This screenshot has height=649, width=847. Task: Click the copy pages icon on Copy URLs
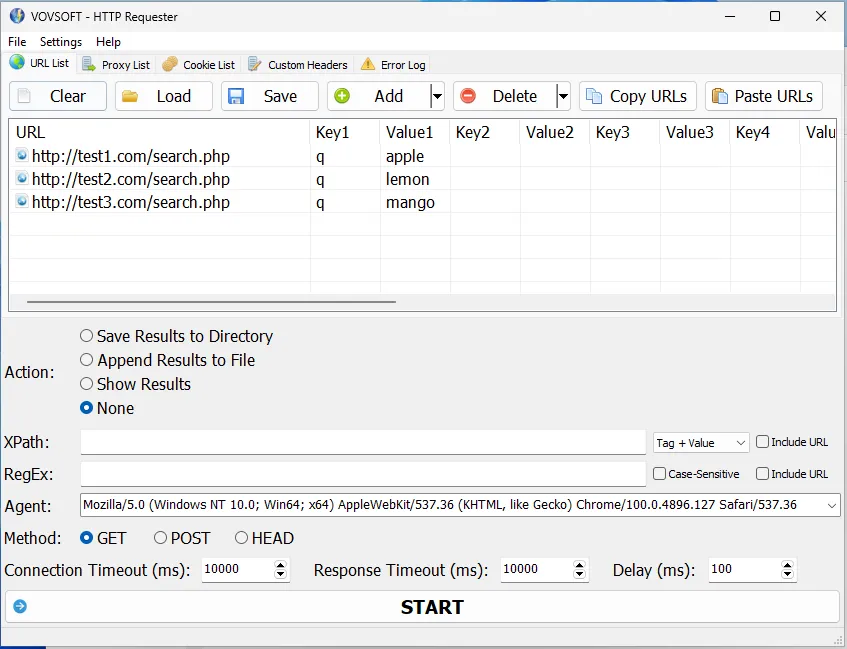(x=594, y=96)
